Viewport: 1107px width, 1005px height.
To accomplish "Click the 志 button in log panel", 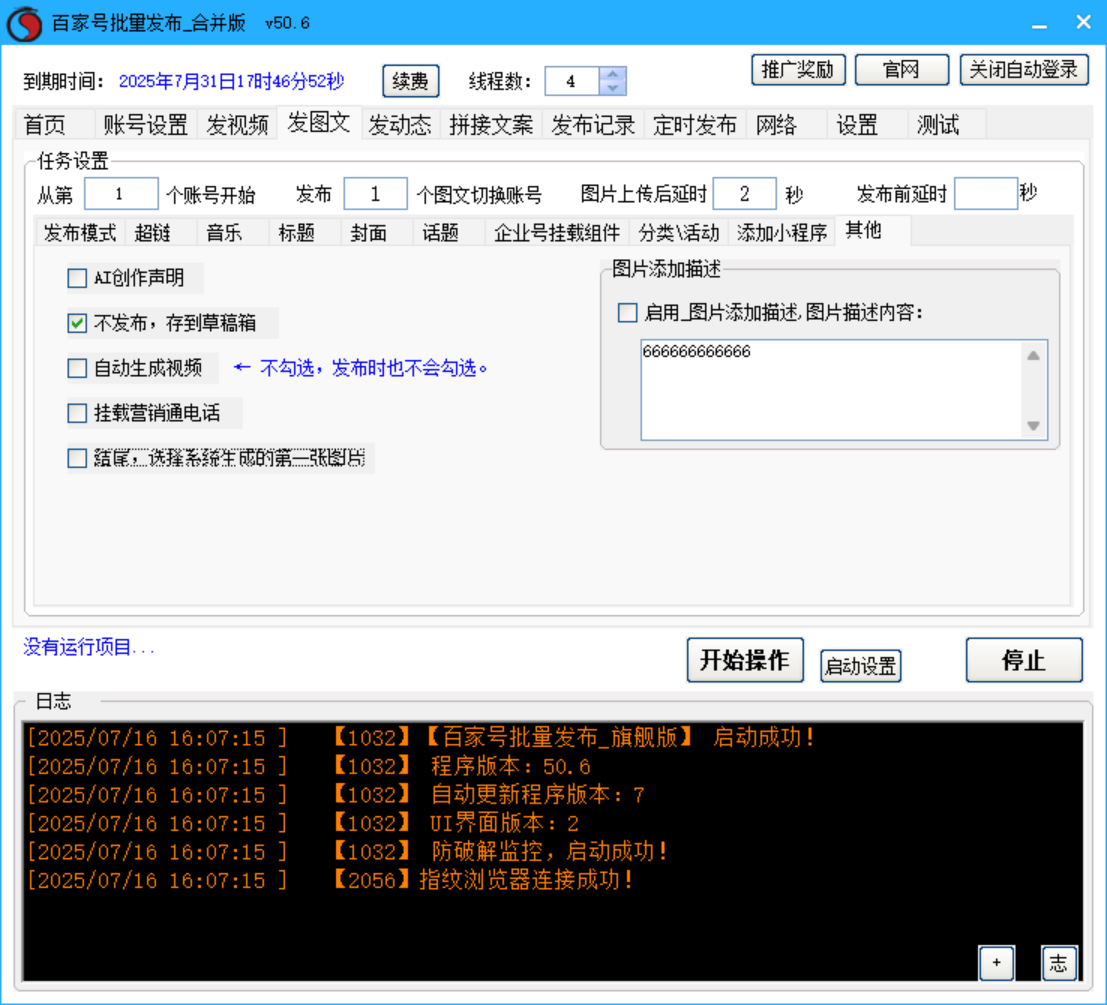I will [1058, 963].
